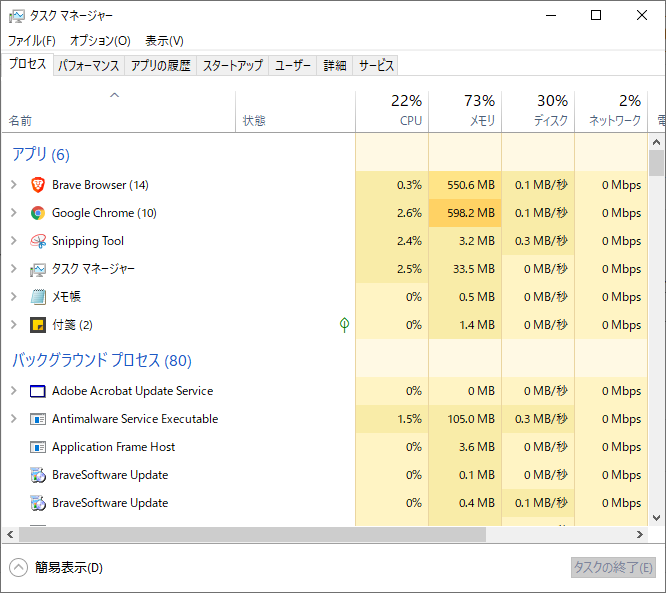Click the 2.4% CPU cell for Snipping Tool

(x=392, y=241)
